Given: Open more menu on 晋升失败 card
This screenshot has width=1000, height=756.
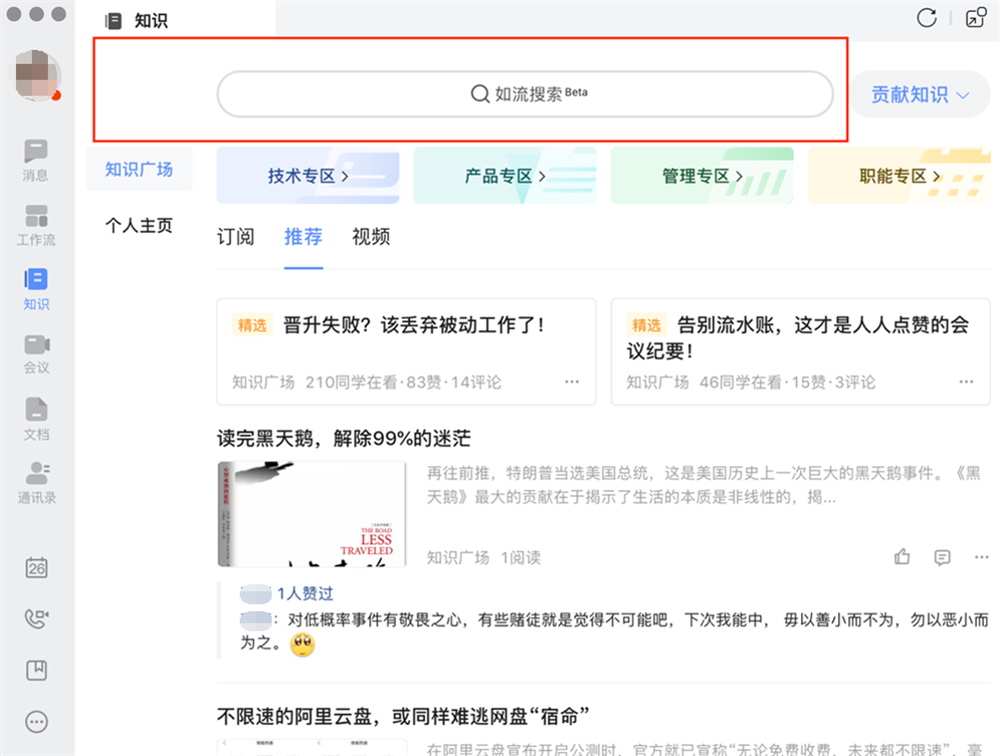Looking at the screenshot, I should (x=572, y=382).
